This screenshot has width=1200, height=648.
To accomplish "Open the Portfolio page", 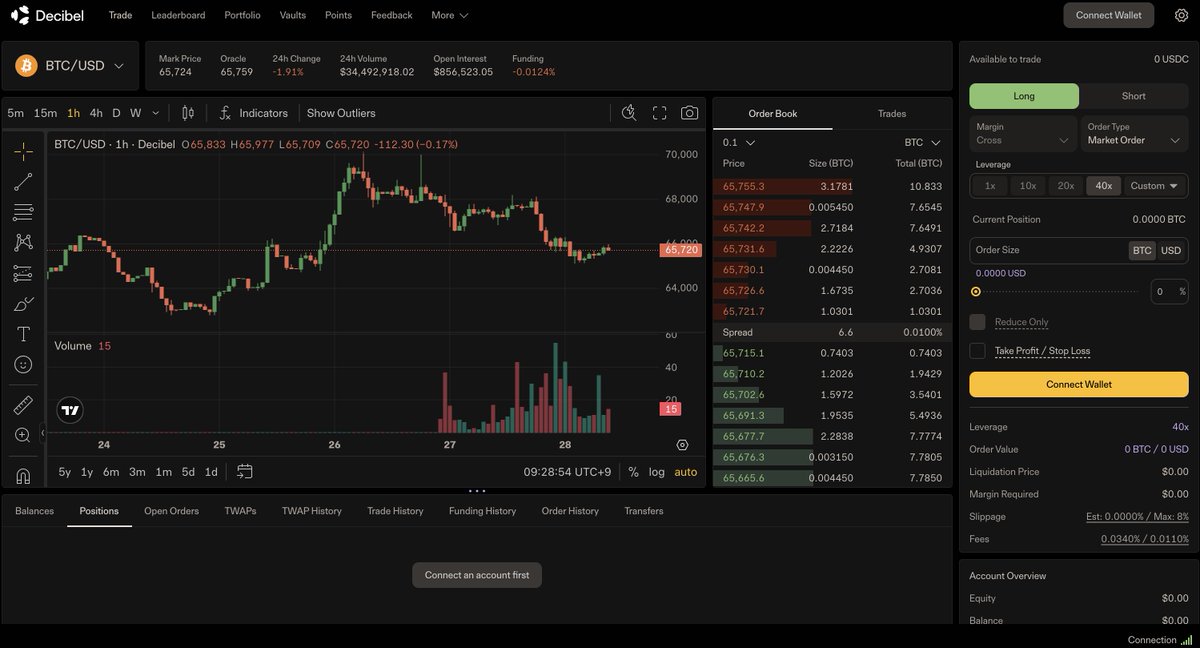I will pyautogui.click(x=242, y=15).
